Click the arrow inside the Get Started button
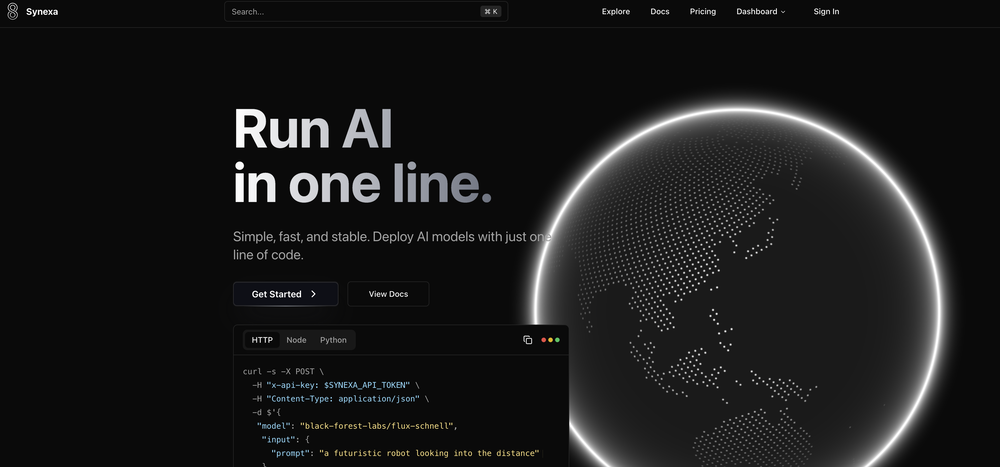1000x467 pixels. click(x=313, y=294)
